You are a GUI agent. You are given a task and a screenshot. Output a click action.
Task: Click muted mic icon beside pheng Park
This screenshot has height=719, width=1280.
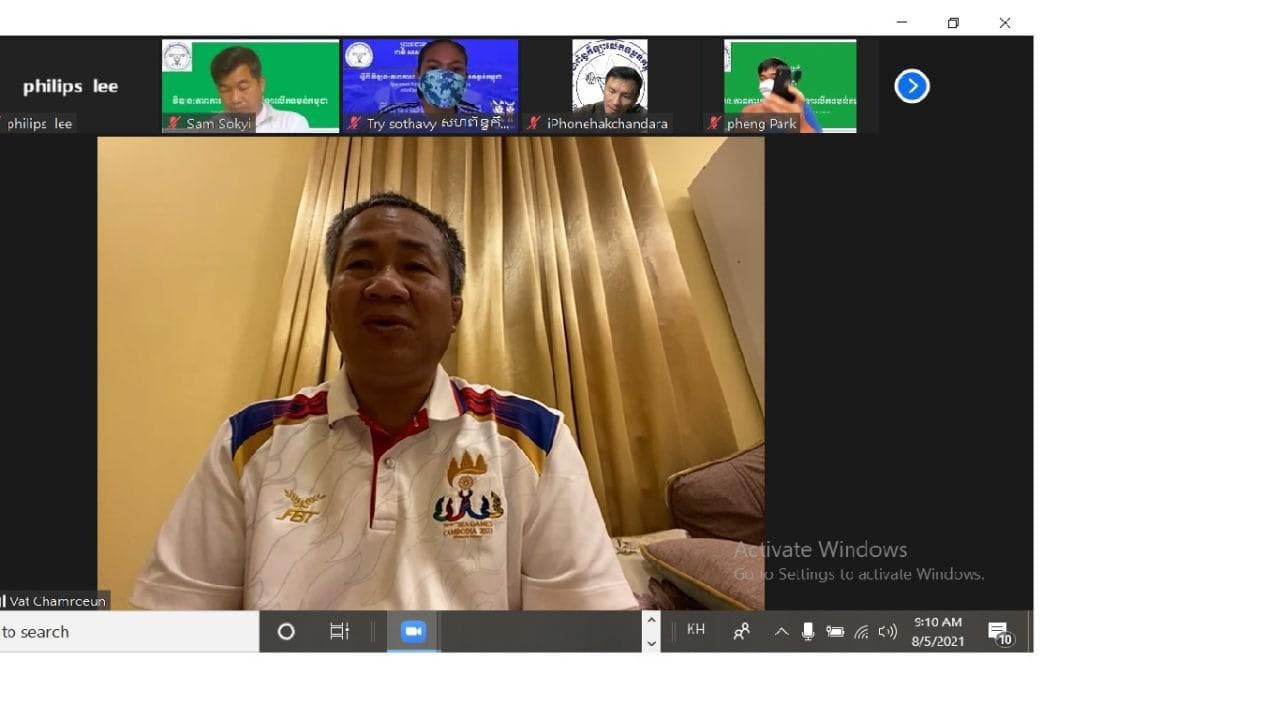(x=715, y=123)
